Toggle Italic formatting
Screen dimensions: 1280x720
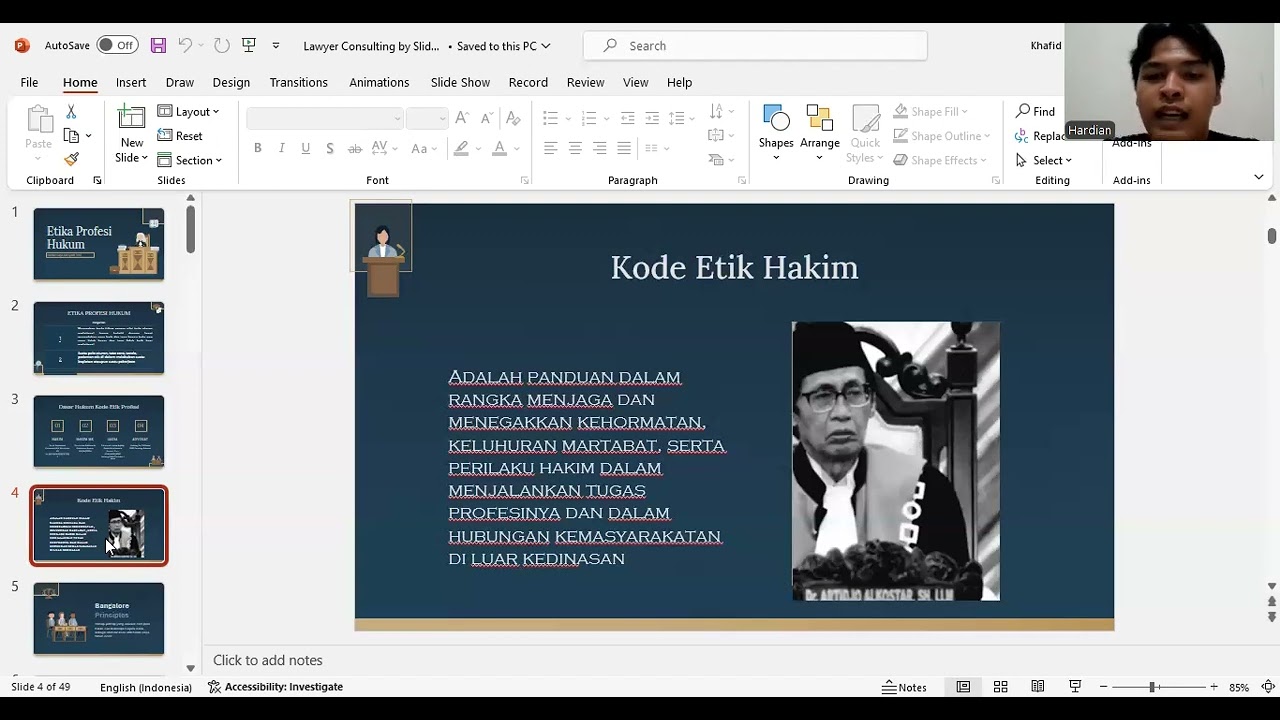[x=281, y=148]
